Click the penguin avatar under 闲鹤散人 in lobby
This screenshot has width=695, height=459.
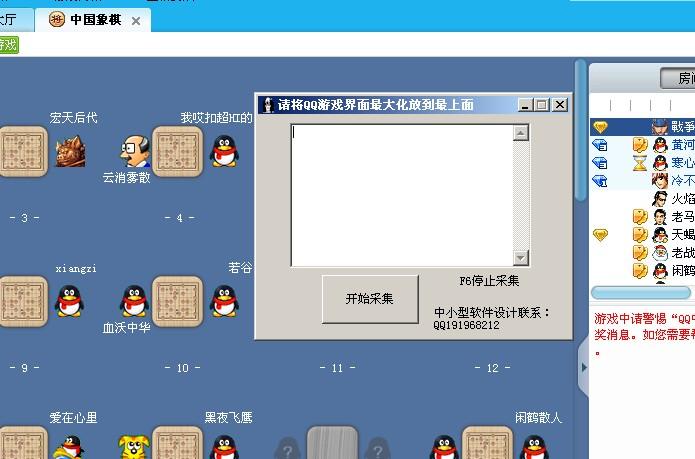tap(535, 447)
